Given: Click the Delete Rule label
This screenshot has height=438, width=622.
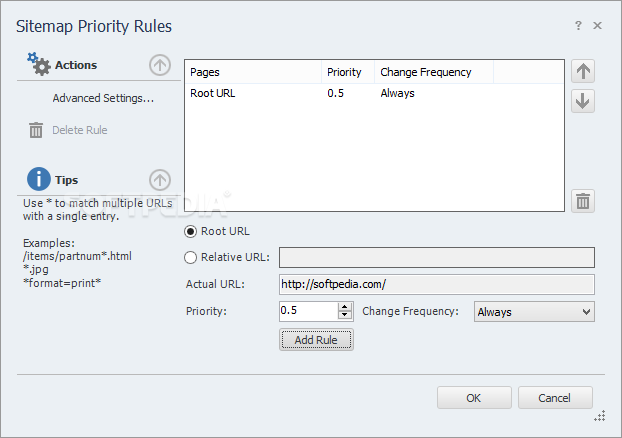Looking at the screenshot, I should click(80, 130).
